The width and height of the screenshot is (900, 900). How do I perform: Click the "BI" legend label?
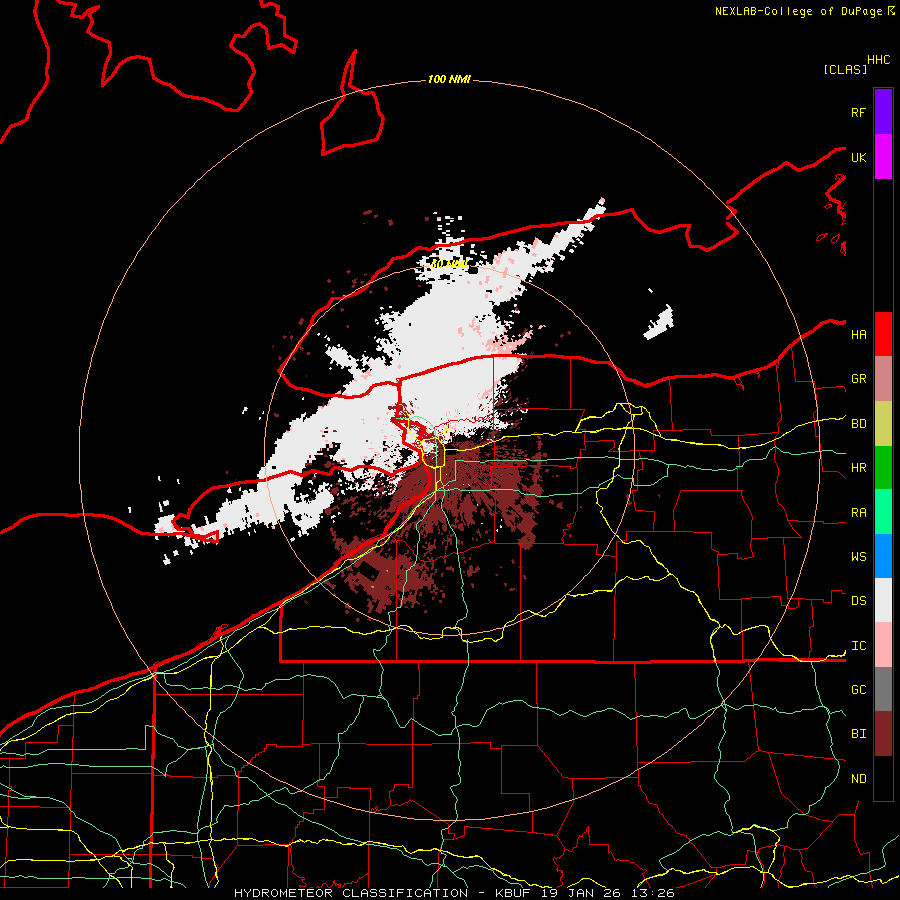coord(858,734)
